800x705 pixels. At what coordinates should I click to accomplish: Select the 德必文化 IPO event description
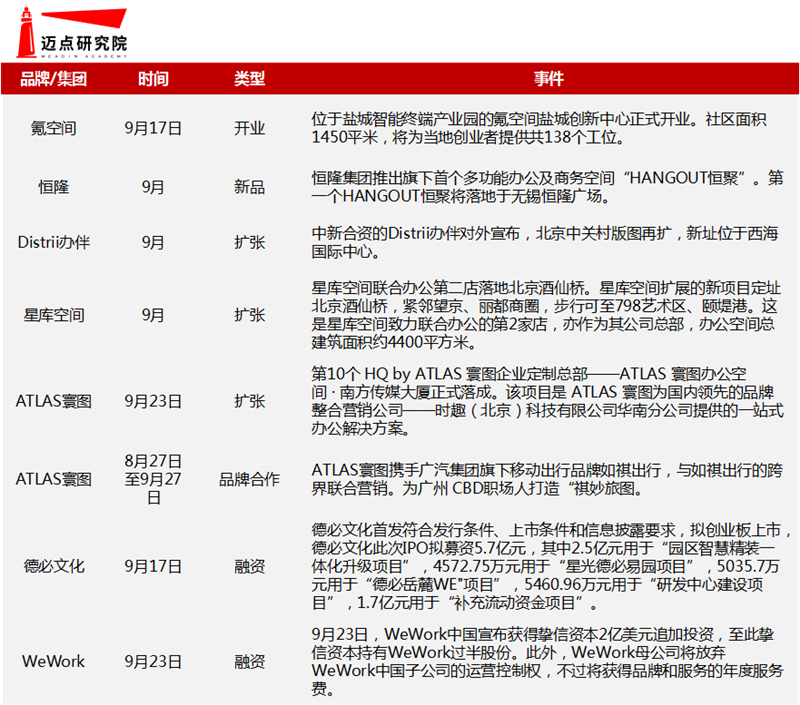pyautogui.click(x=548, y=567)
